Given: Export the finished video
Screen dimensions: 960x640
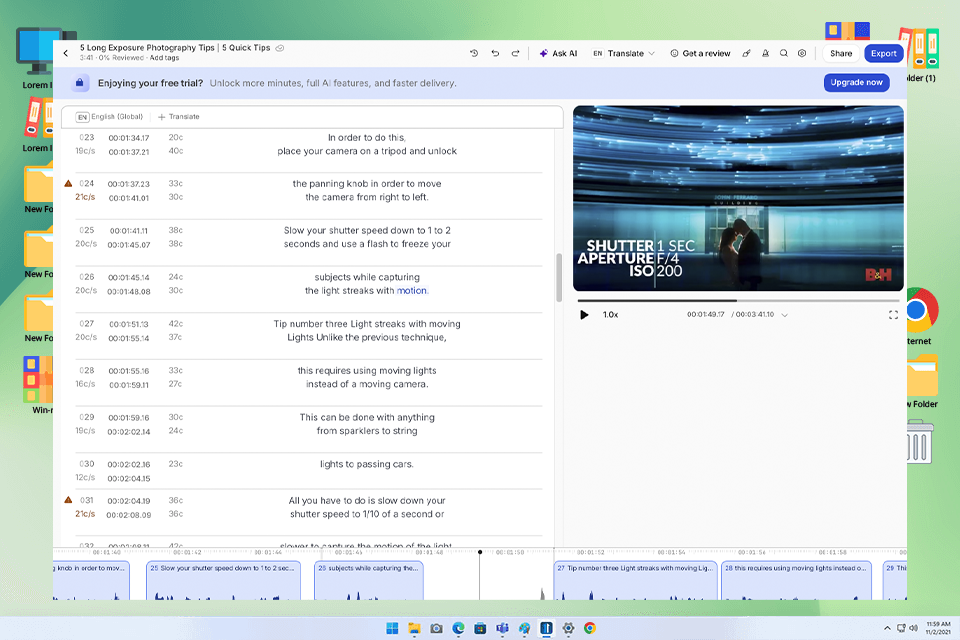Looking at the screenshot, I should coord(883,53).
